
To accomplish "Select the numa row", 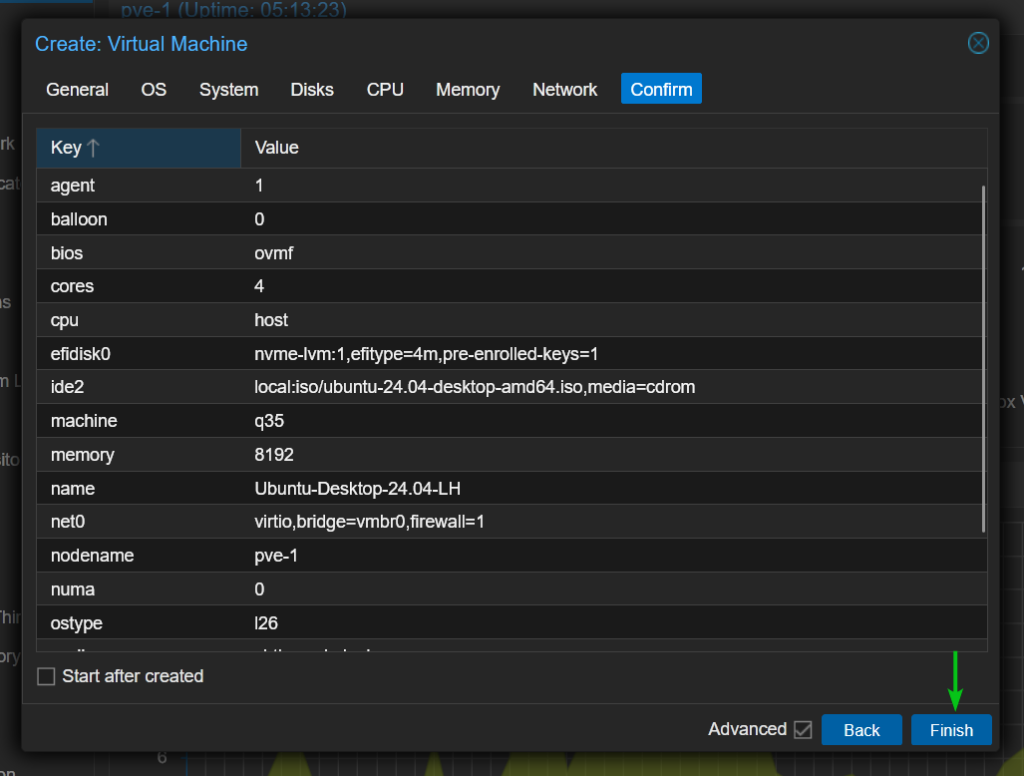I will [511, 589].
